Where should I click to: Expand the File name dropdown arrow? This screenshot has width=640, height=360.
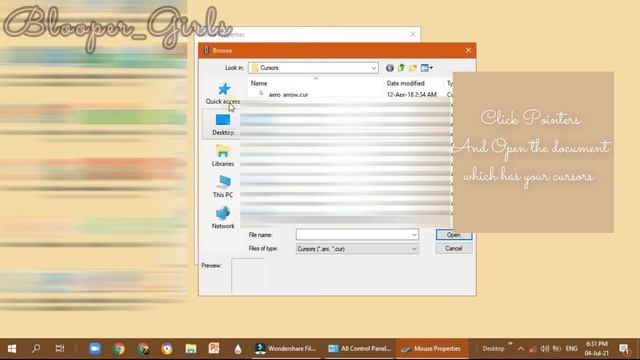(414, 235)
